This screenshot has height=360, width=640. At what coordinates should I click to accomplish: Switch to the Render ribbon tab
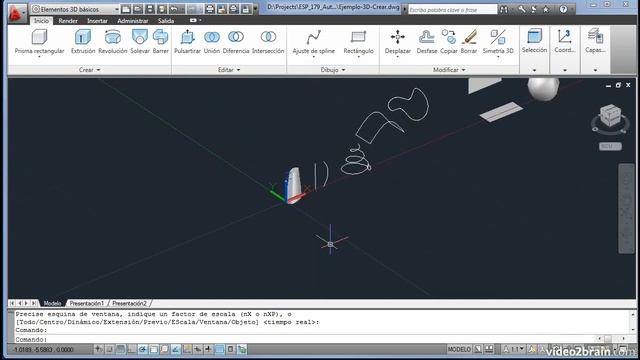pos(68,21)
